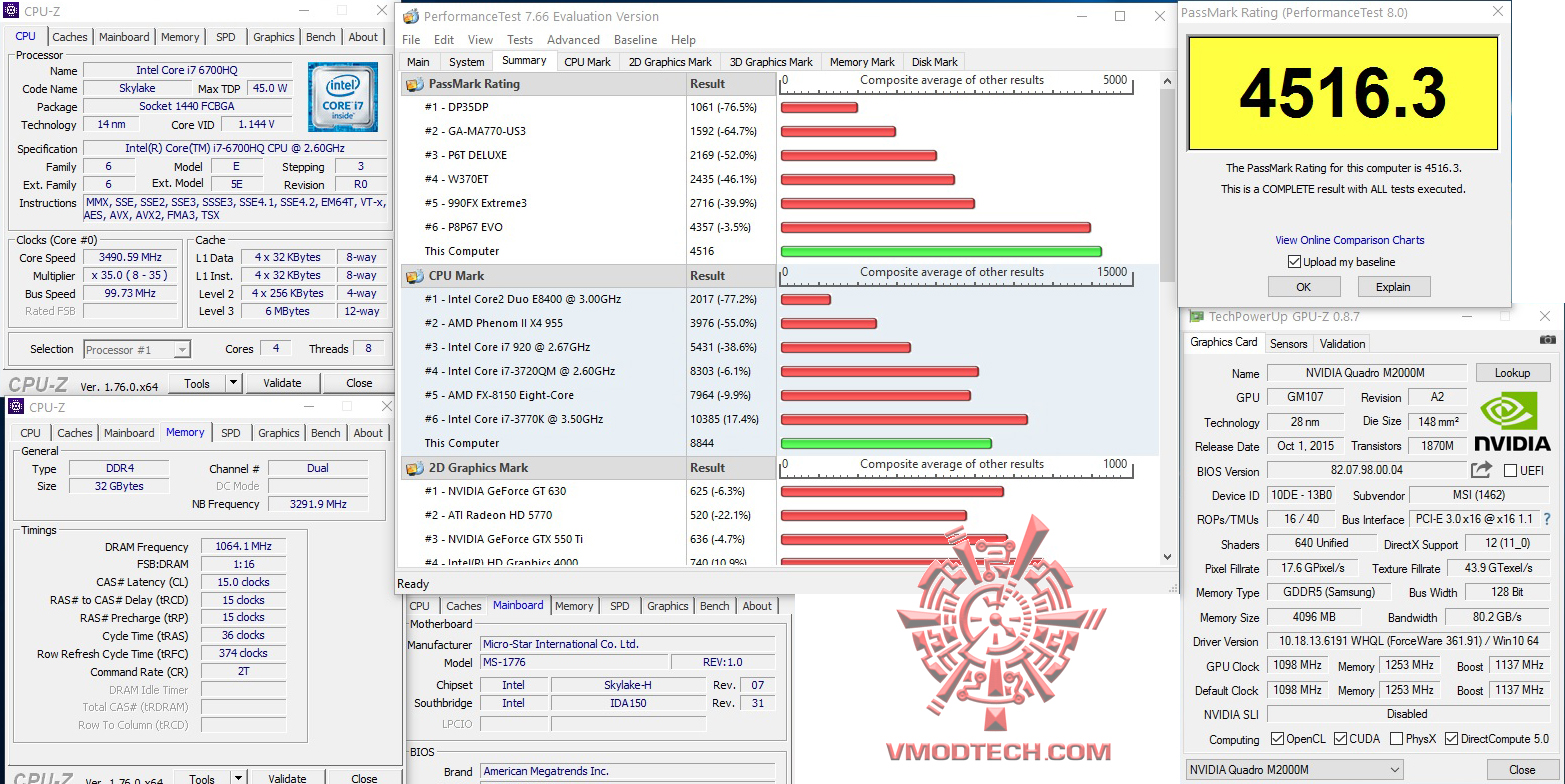The height and width of the screenshot is (784, 1565).
Task: Click OK in the PassMark Rating dialog
Action: [x=1303, y=287]
